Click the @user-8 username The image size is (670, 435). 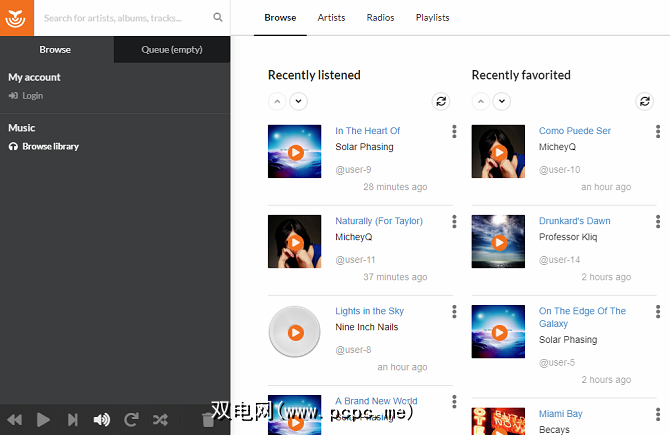353,350
